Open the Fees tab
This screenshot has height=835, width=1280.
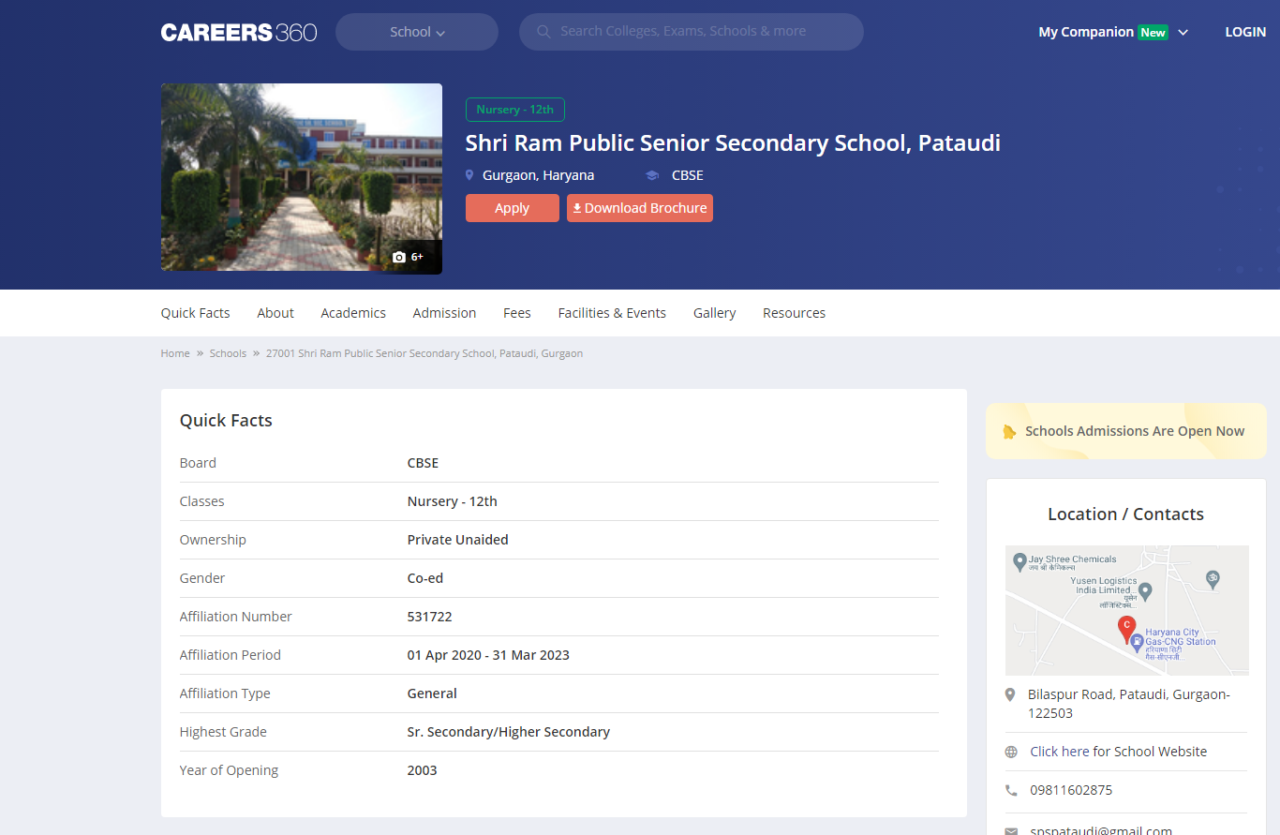(x=517, y=313)
